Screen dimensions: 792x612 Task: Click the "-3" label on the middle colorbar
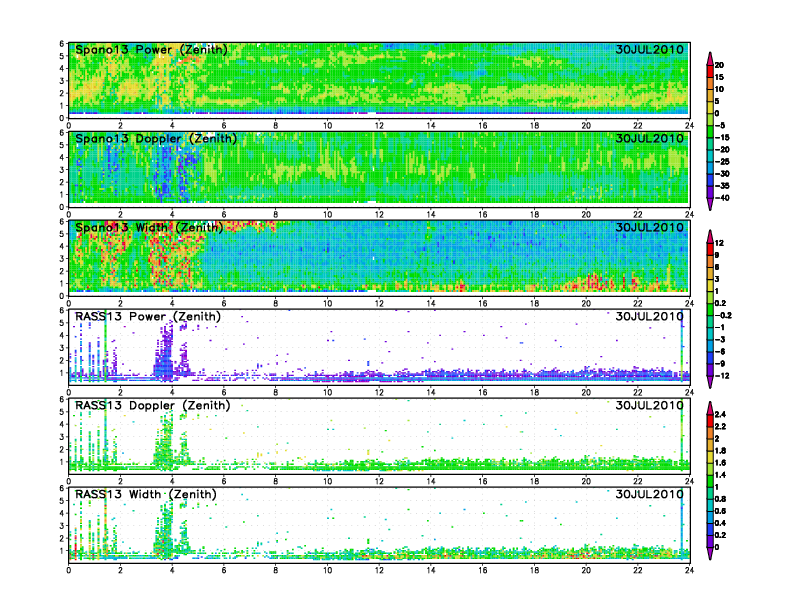tap(720, 340)
